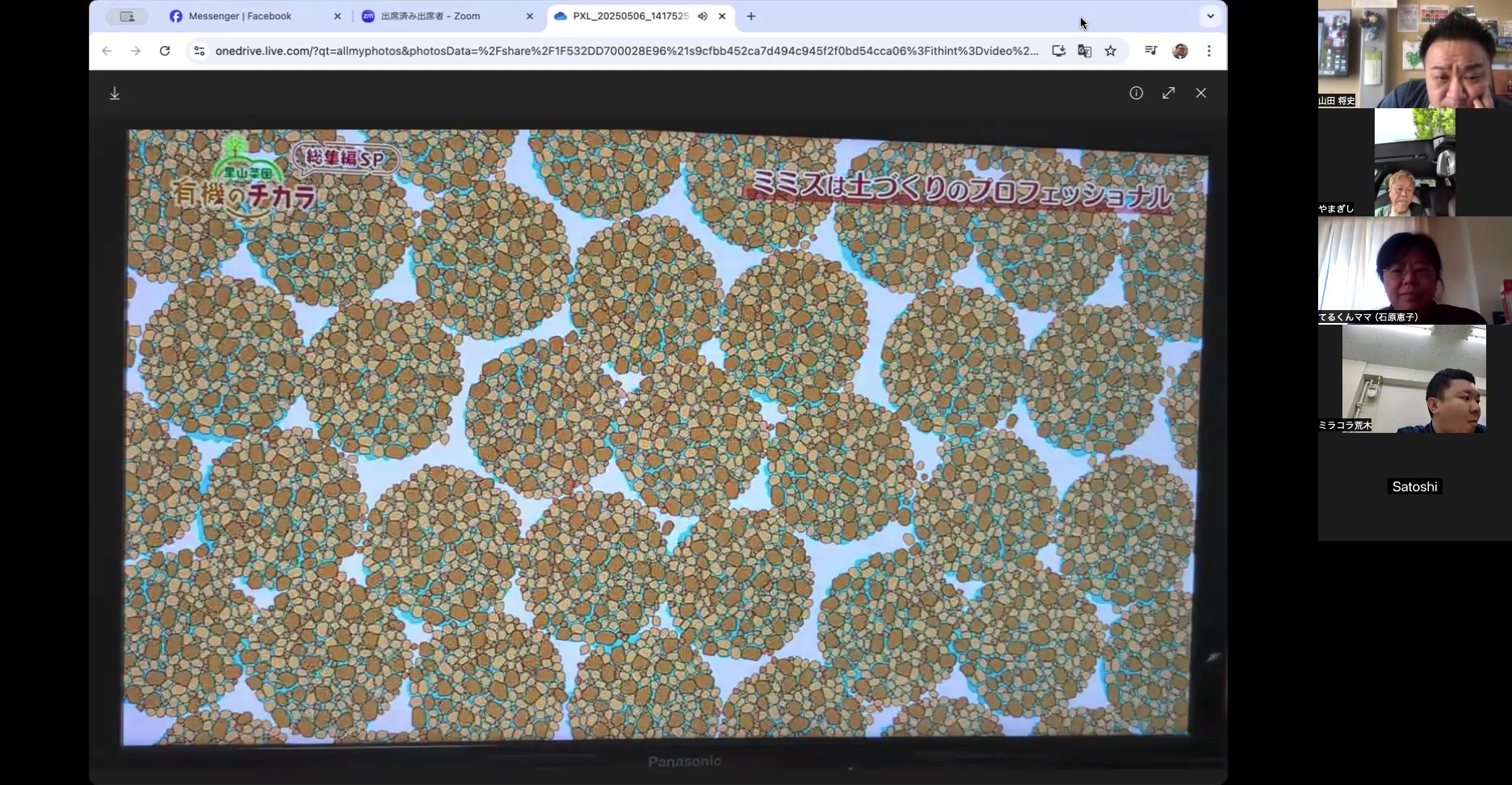Open the Chrome three-dot menu
This screenshot has height=785, width=1512.
(1209, 51)
